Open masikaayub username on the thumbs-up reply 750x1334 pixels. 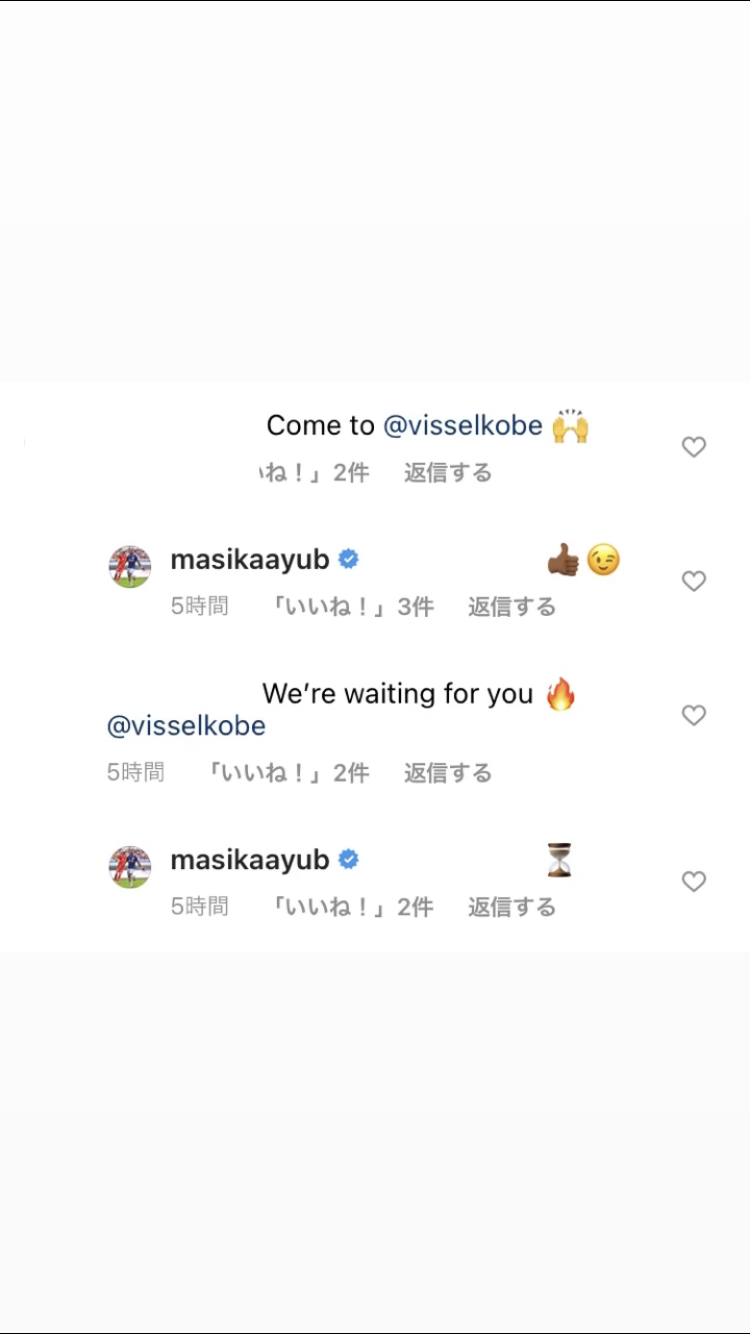click(250, 560)
